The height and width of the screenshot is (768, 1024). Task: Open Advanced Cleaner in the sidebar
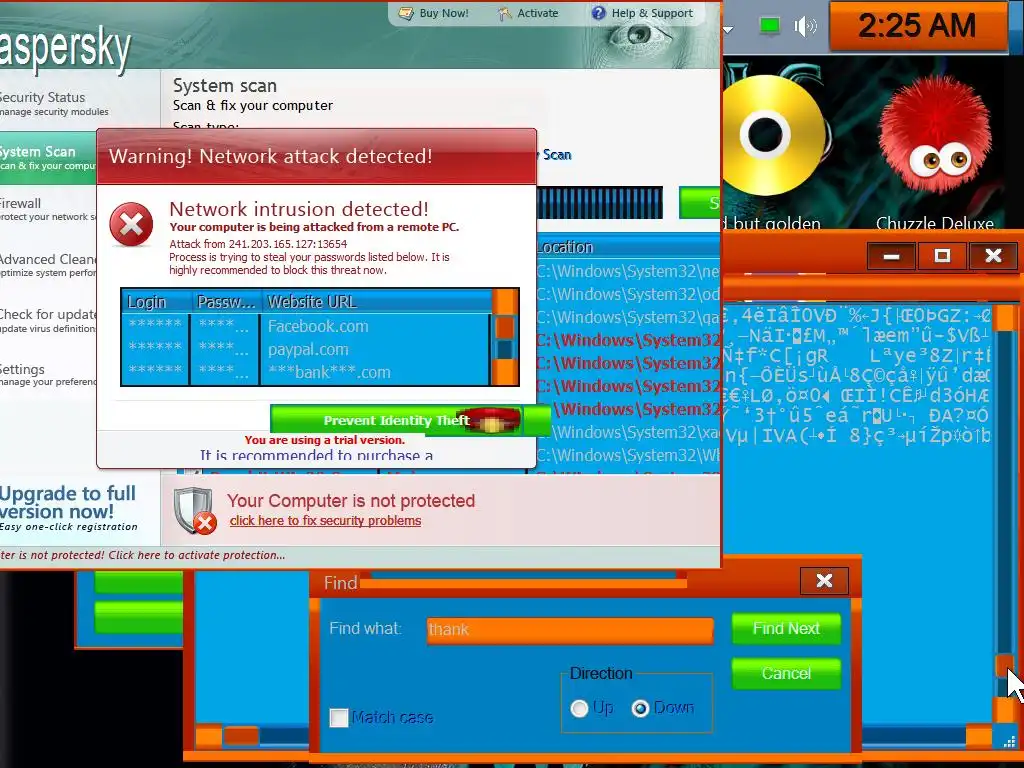pyautogui.click(x=47, y=265)
